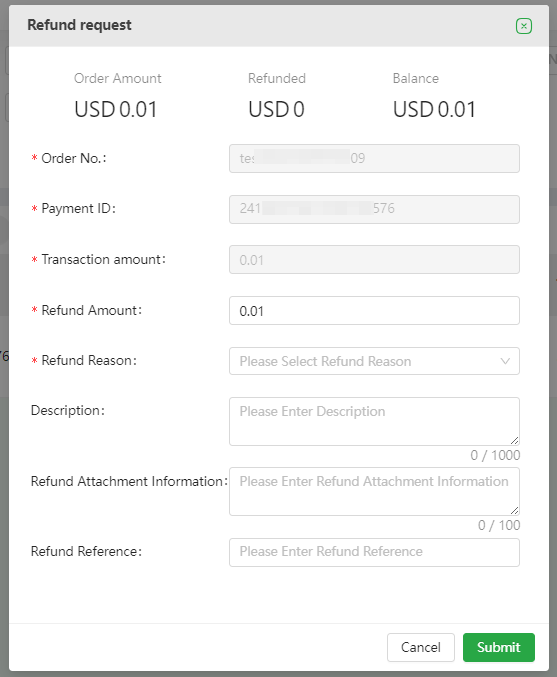
Task: Click the disabled Order No. field
Action: click(374, 158)
